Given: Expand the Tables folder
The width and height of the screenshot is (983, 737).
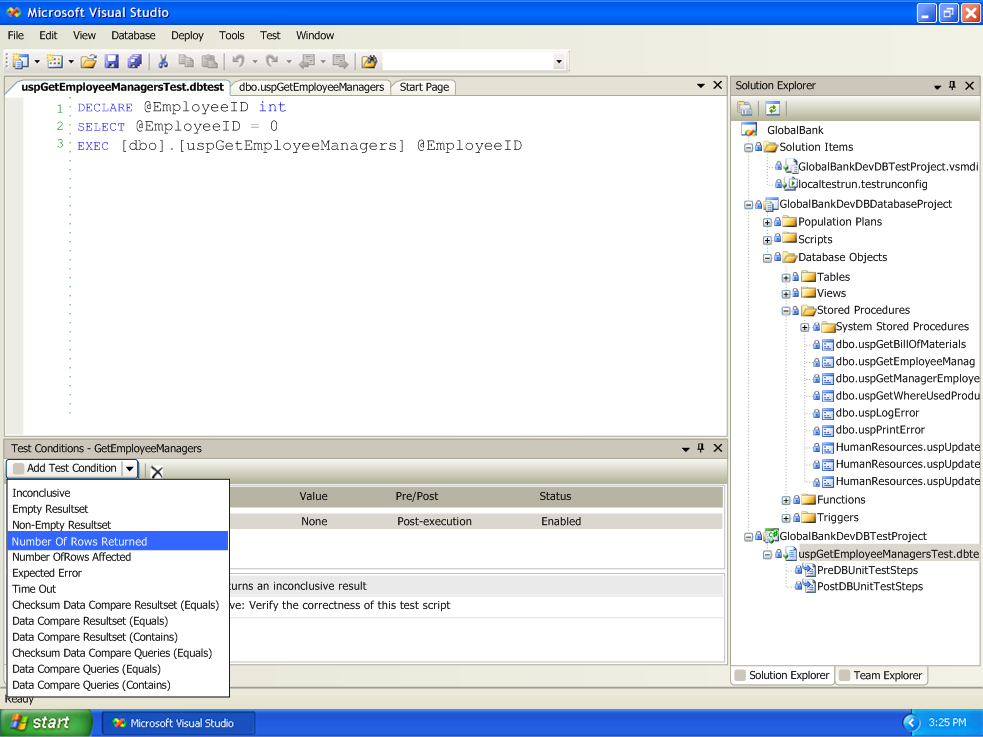Looking at the screenshot, I should point(786,278).
